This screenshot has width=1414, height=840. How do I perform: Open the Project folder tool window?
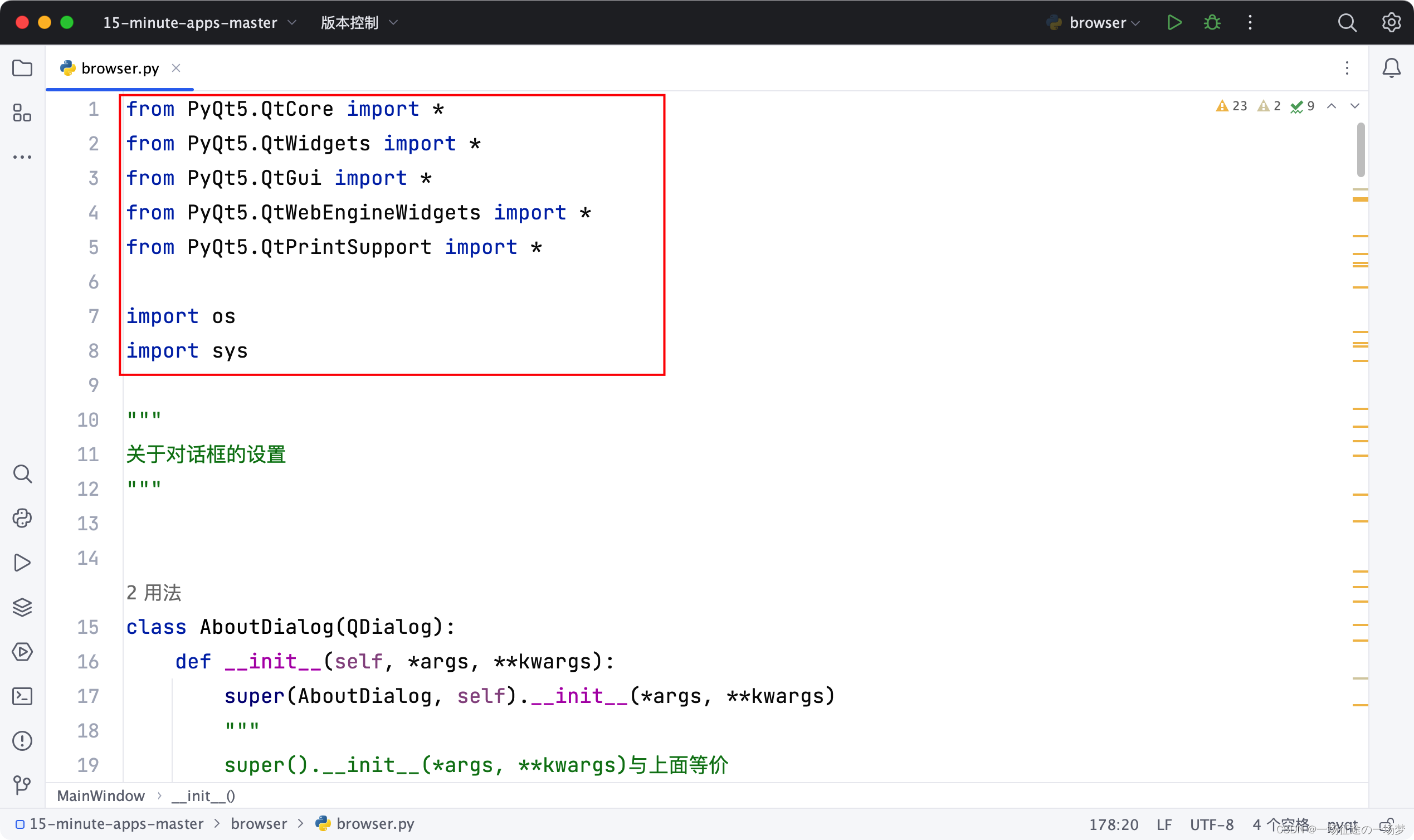(22, 69)
